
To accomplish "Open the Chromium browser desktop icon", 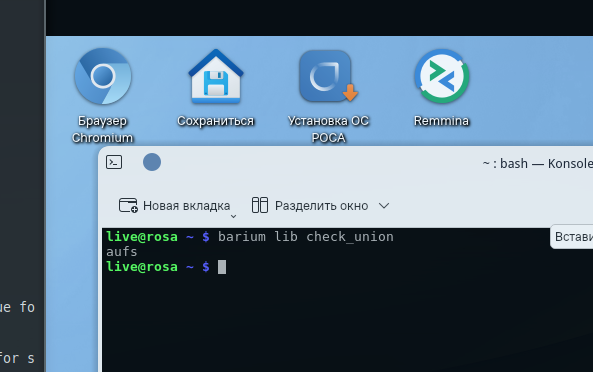I will click(103, 77).
